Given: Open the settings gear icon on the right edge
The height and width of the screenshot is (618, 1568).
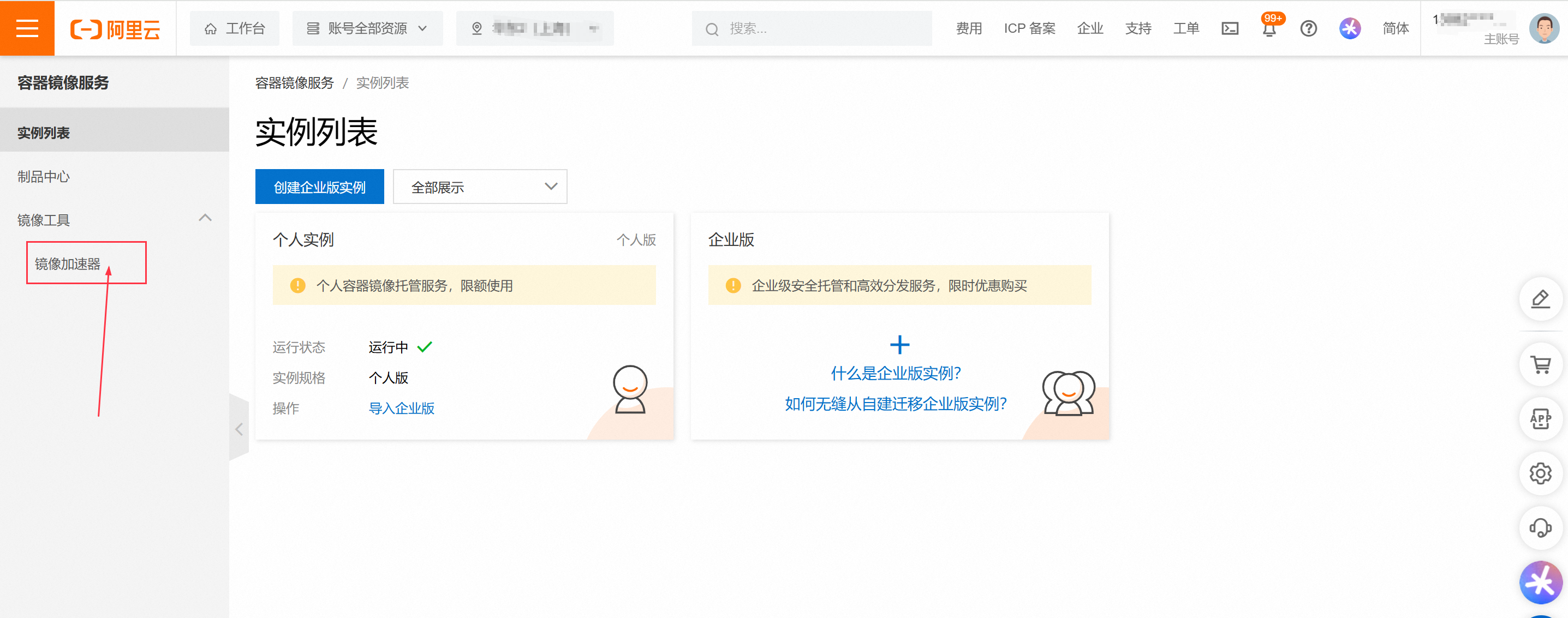Looking at the screenshot, I should click(1541, 473).
